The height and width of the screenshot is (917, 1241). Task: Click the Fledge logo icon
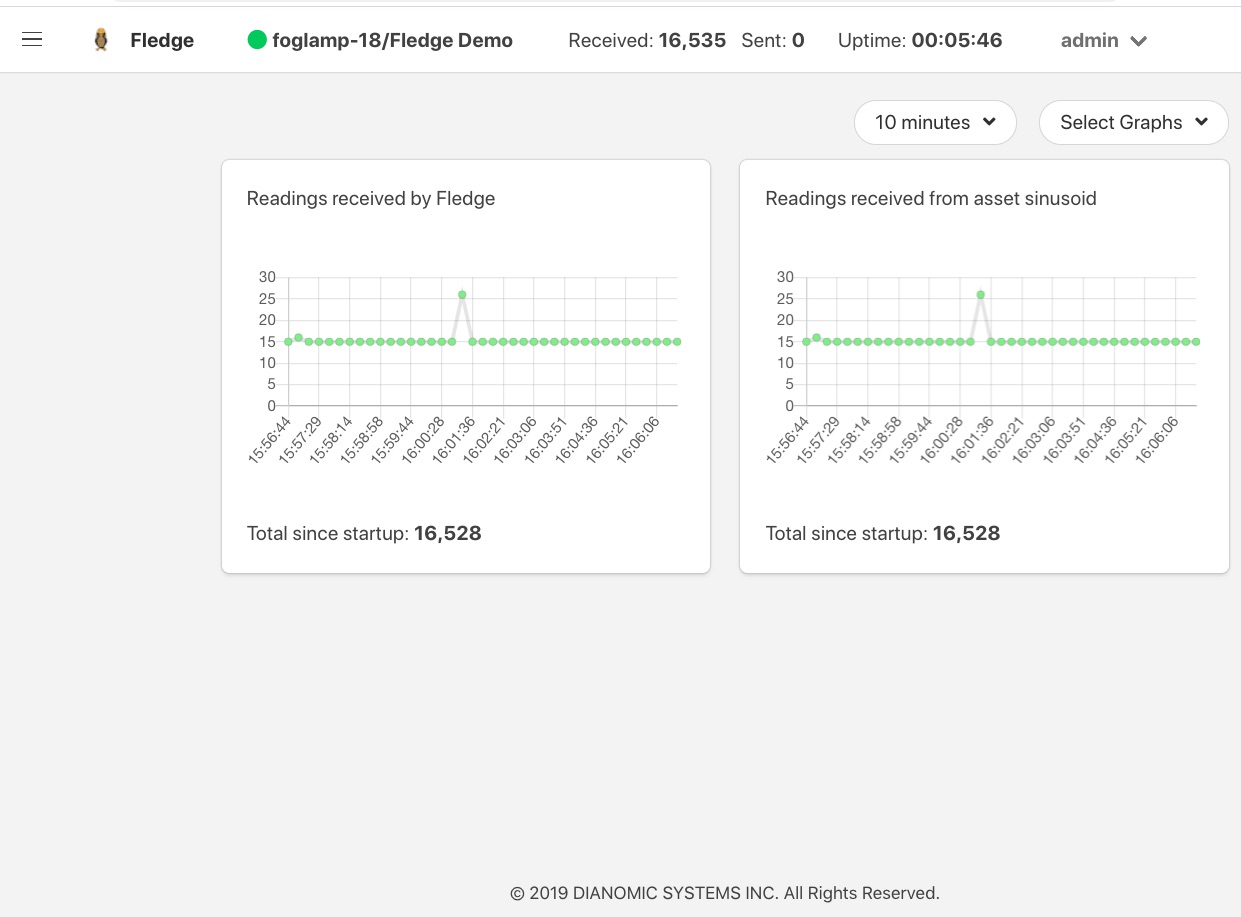pyautogui.click(x=101, y=39)
